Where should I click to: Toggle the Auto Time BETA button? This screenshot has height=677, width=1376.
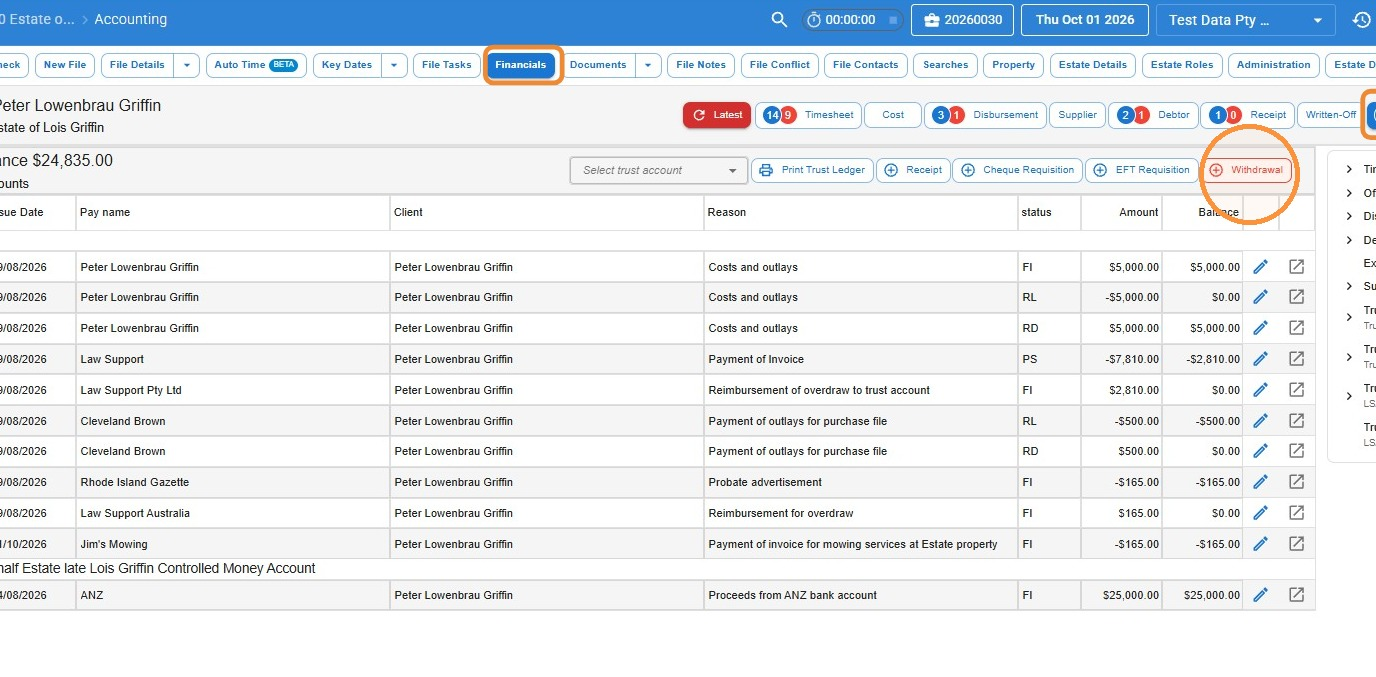[x=255, y=65]
